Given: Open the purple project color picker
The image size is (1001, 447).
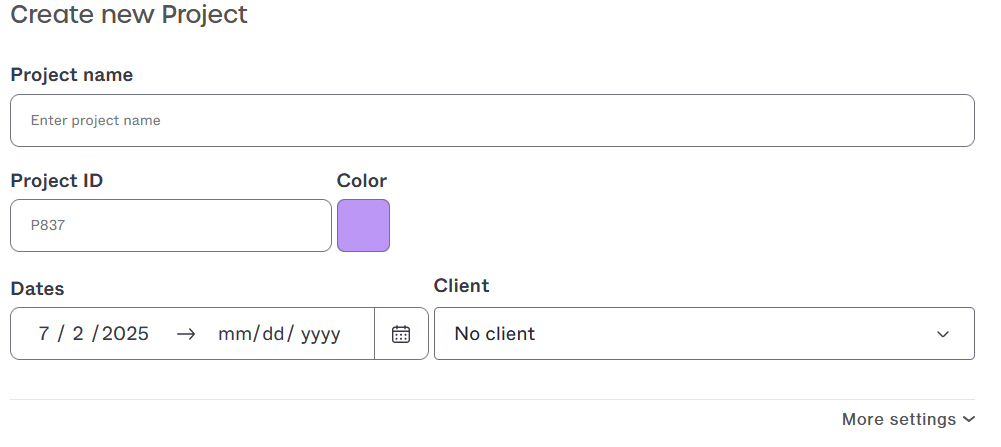Looking at the screenshot, I should point(363,225).
